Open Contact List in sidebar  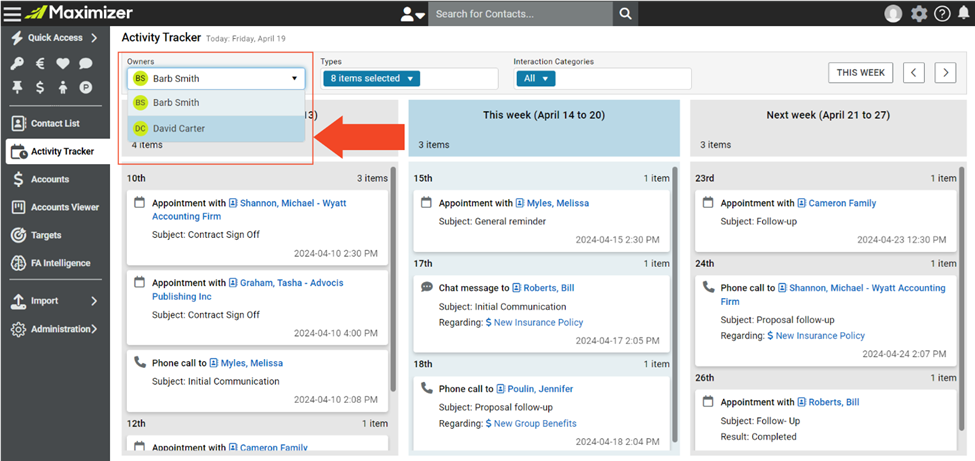click(x=55, y=123)
